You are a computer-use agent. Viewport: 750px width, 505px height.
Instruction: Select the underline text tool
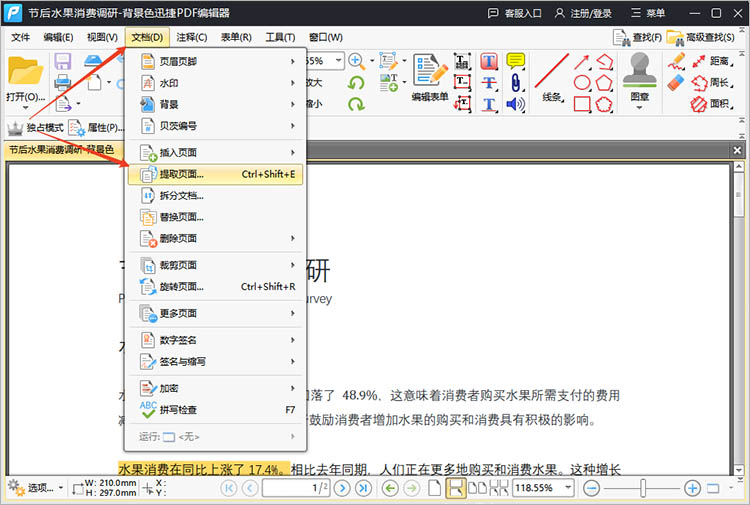coord(489,104)
